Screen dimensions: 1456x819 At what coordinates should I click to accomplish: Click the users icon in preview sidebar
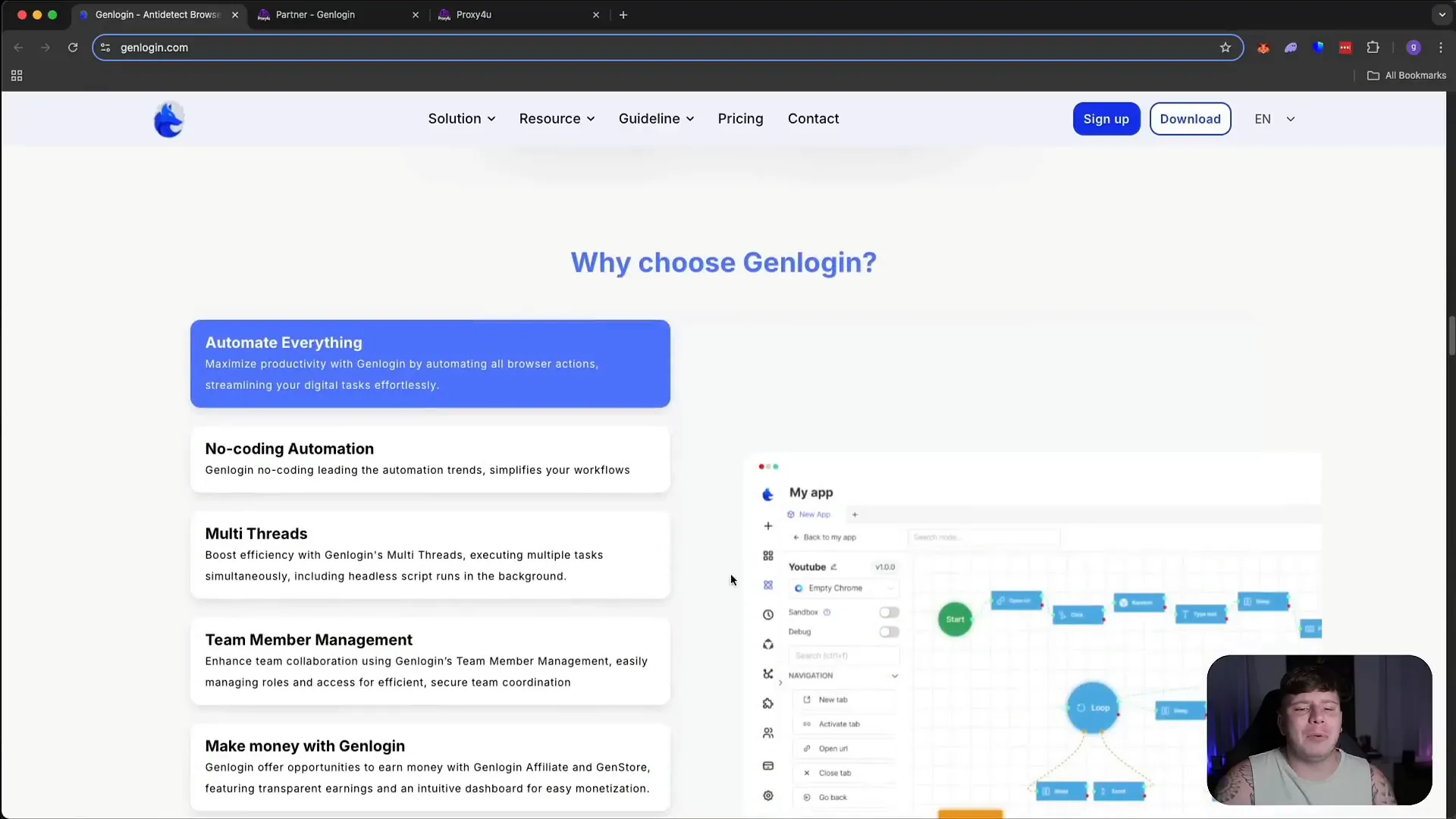point(768,733)
